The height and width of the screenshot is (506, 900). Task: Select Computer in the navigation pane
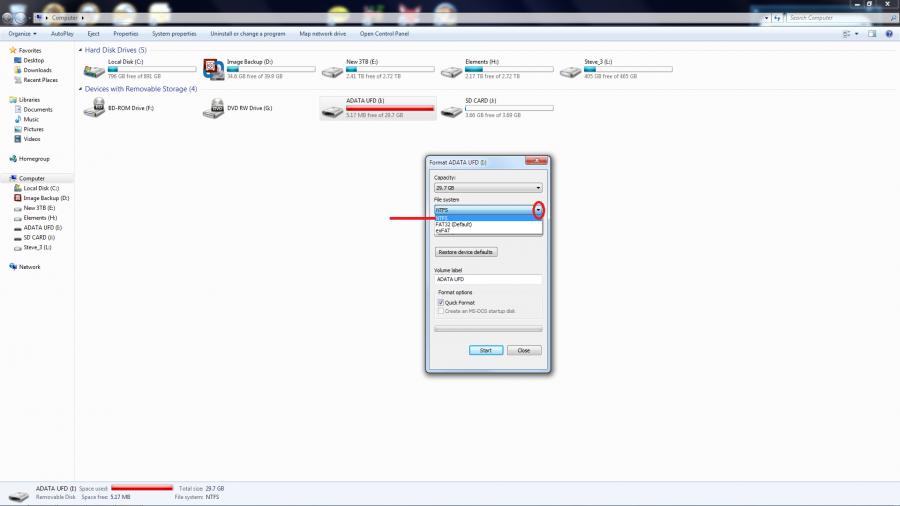[32, 178]
